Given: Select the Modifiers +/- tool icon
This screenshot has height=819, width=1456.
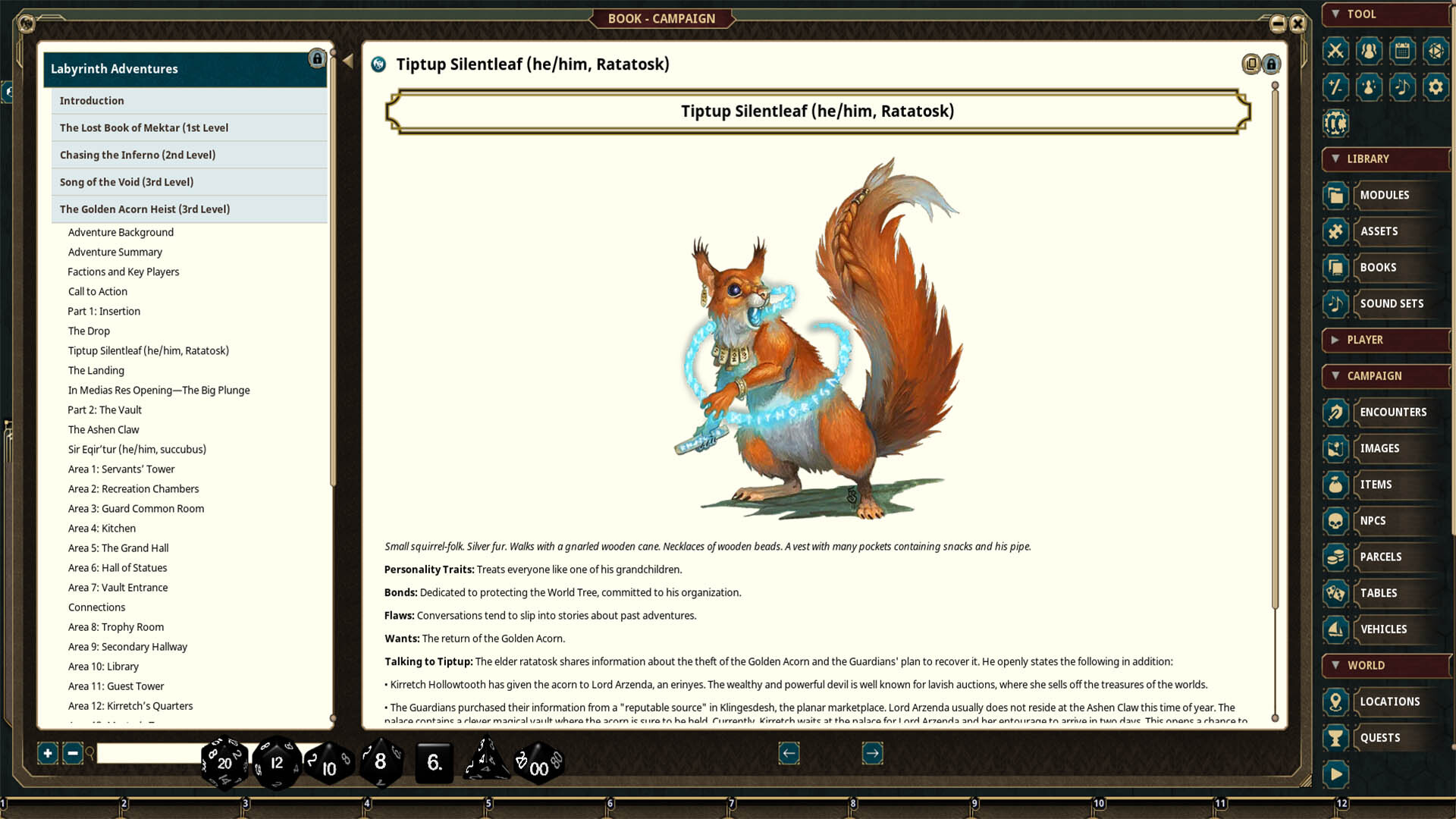Looking at the screenshot, I should tap(1335, 87).
